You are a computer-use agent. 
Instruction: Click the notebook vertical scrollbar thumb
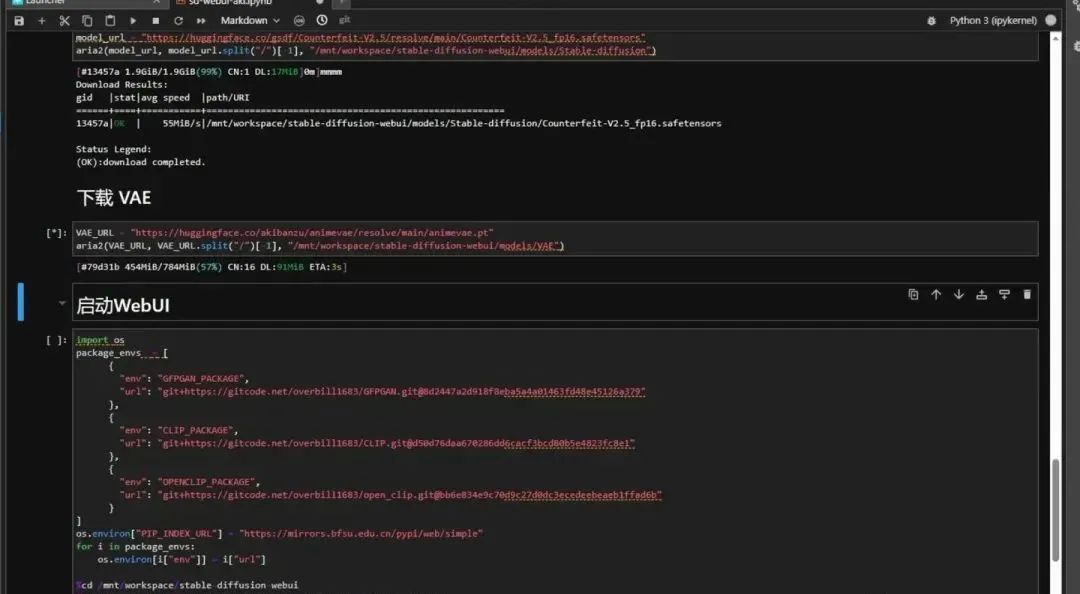1055,510
